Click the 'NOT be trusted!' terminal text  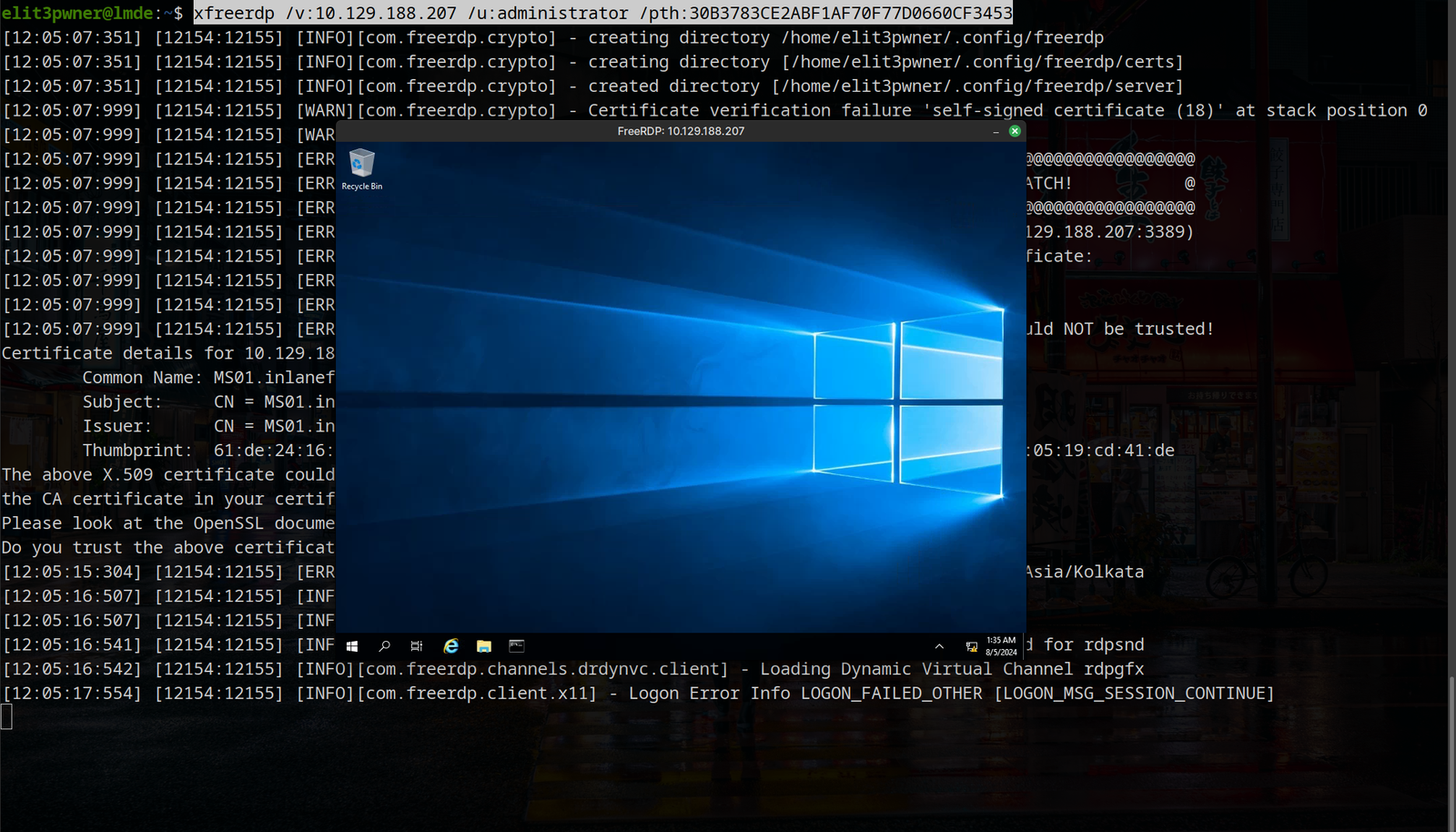(1138, 329)
